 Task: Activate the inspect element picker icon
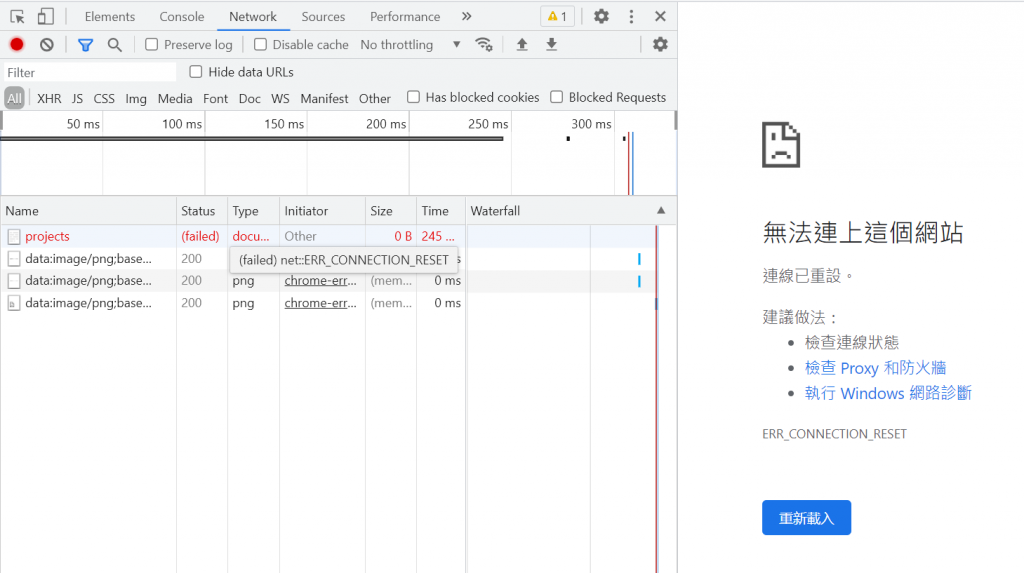(18, 16)
